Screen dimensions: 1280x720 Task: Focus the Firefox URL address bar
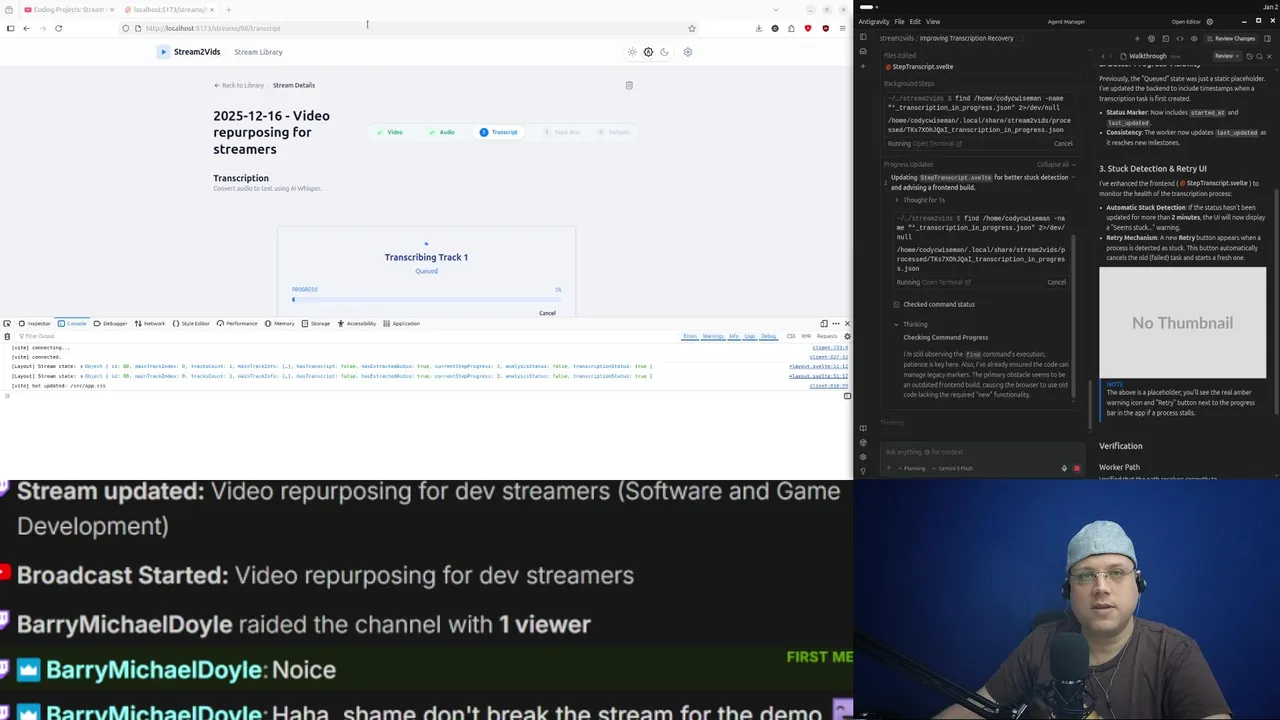[x=410, y=28]
